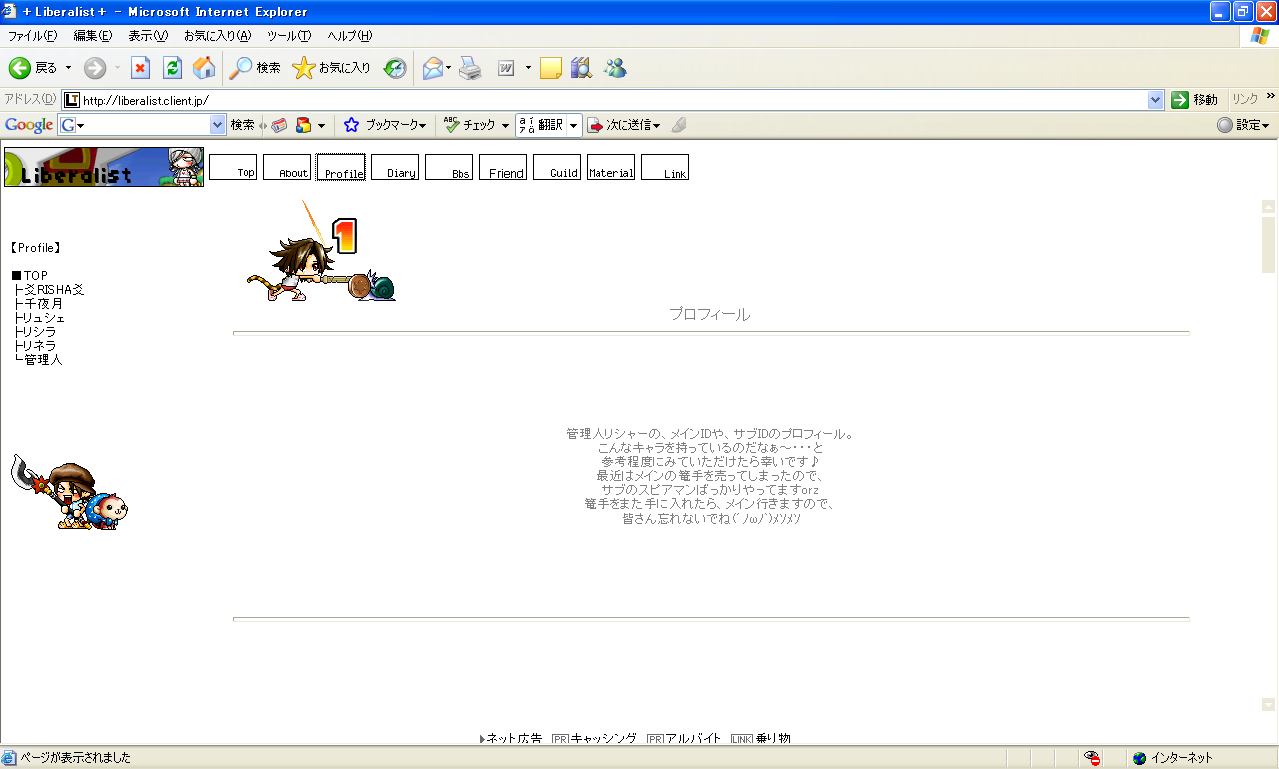Print the current page

[471, 68]
